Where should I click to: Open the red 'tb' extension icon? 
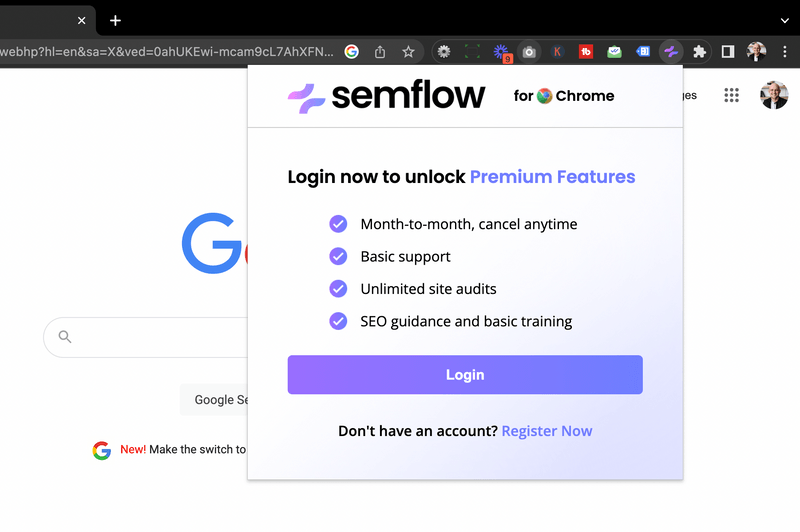(586, 52)
